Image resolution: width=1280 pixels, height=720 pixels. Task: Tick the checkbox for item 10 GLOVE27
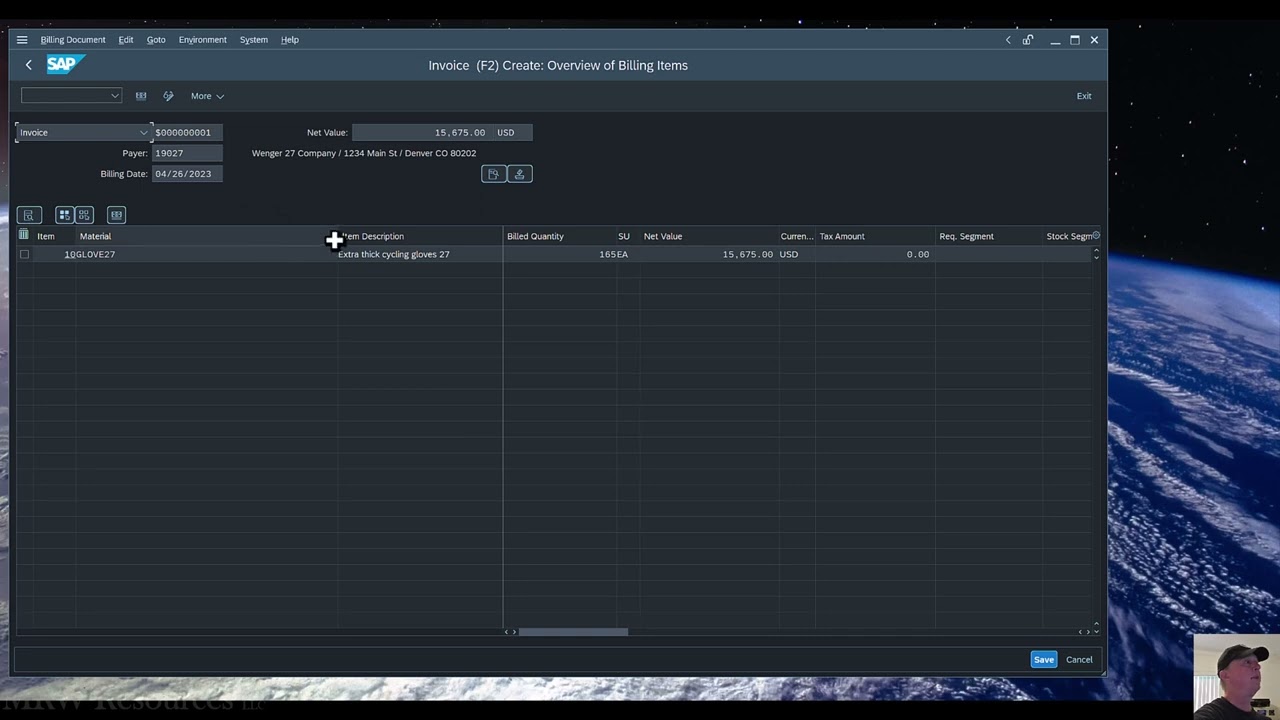[24, 254]
